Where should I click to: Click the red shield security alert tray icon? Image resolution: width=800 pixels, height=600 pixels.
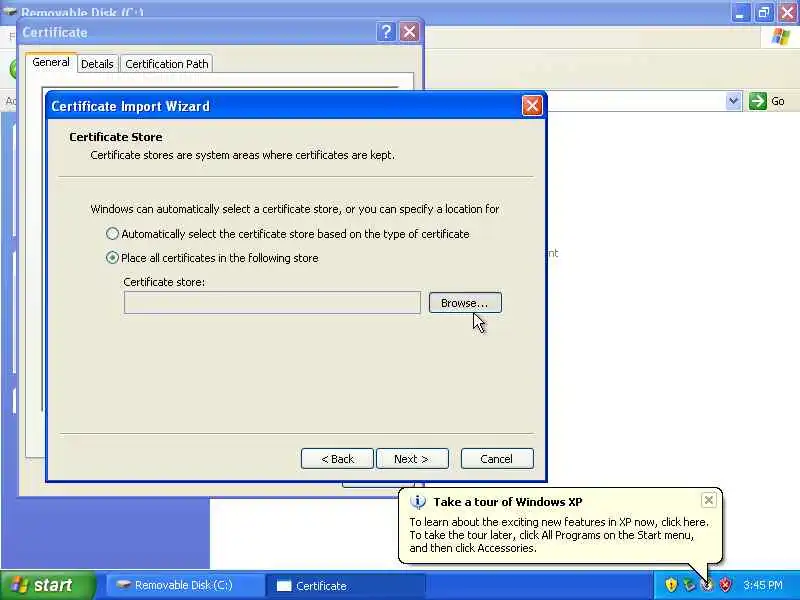pyautogui.click(x=725, y=585)
